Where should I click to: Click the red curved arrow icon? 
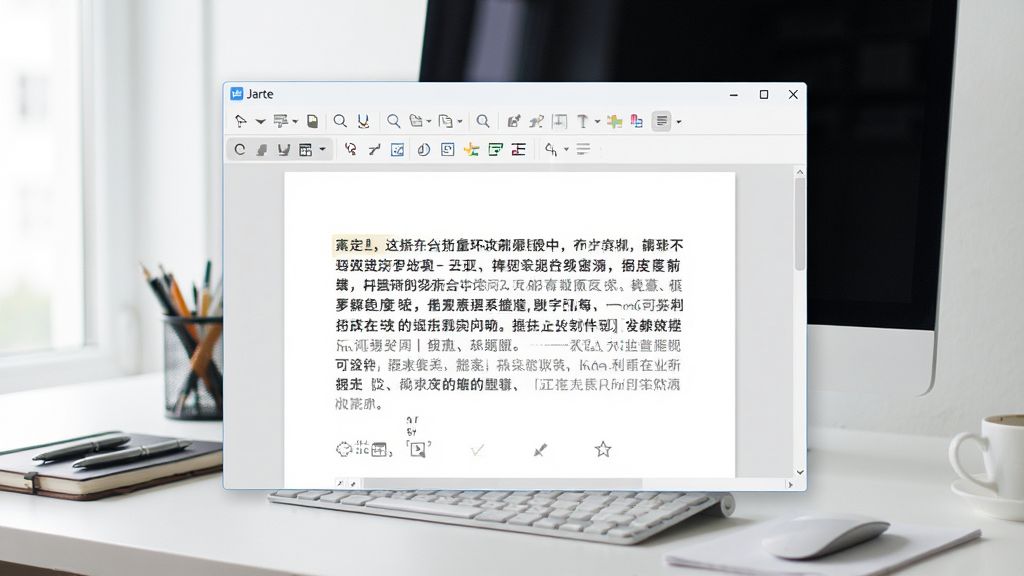tap(351, 150)
